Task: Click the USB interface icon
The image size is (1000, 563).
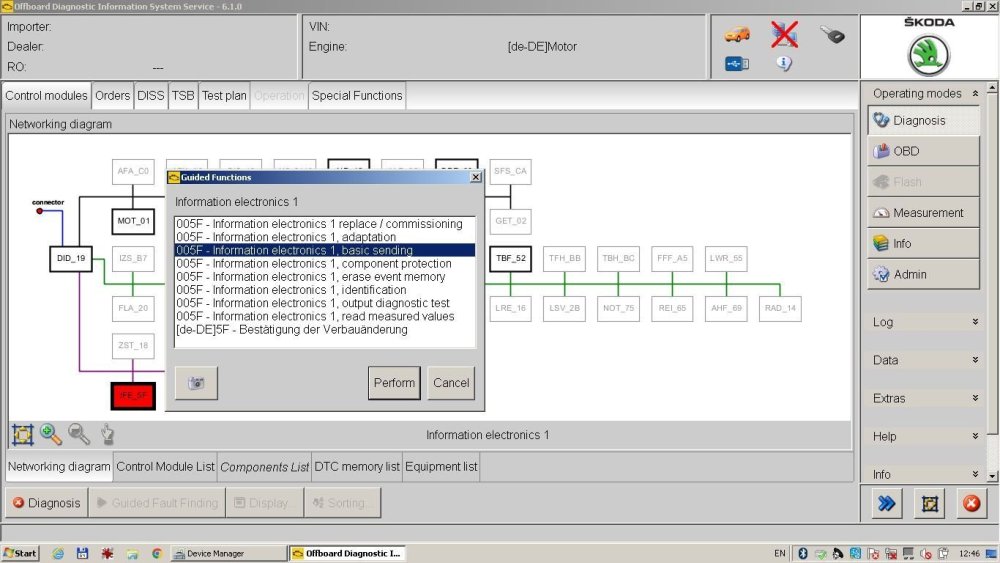Action: (737, 64)
